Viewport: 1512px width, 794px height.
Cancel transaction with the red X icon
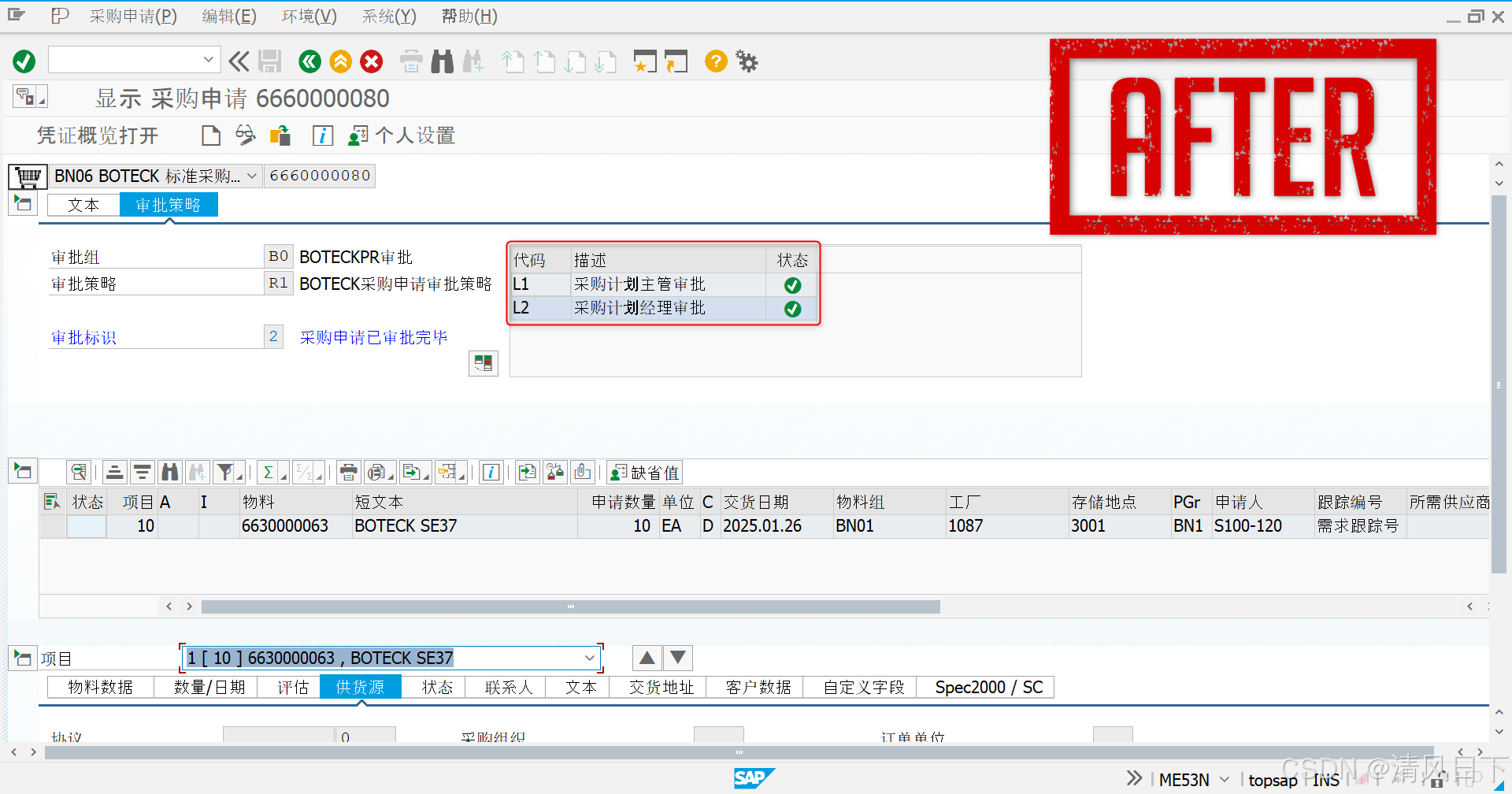point(371,61)
